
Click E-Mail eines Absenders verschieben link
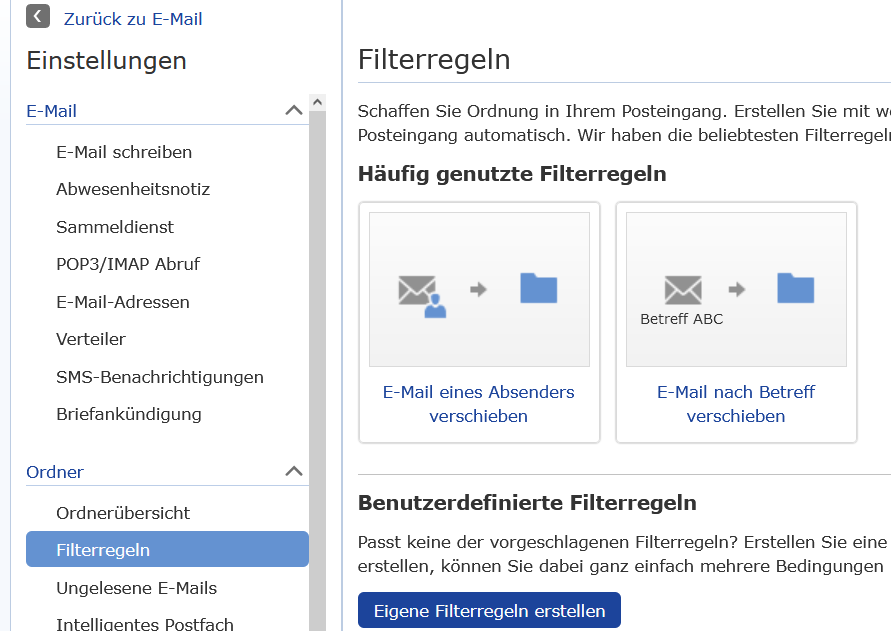pos(479,404)
